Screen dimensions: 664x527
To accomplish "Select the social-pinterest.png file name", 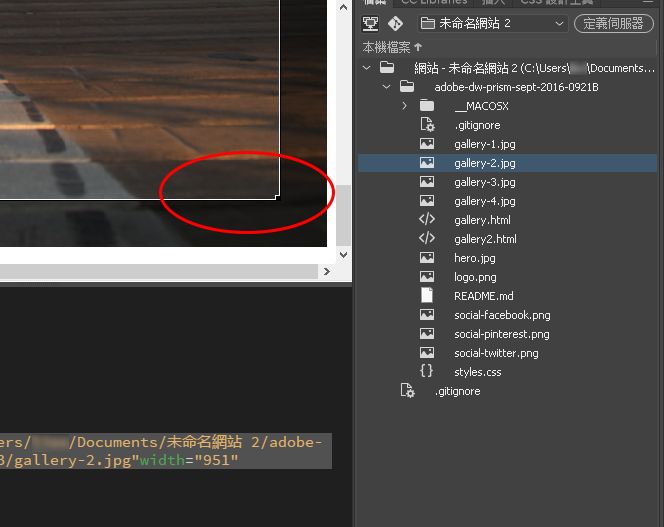I will [x=502, y=334].
